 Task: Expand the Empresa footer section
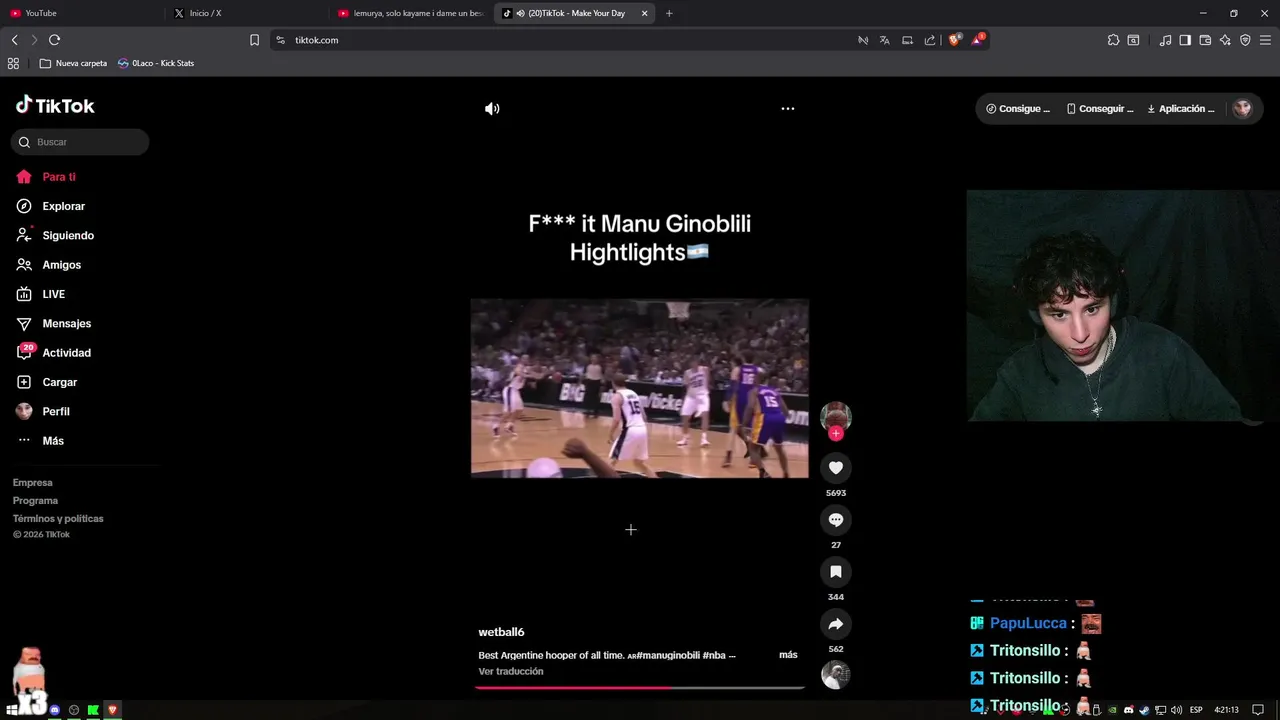33,483
